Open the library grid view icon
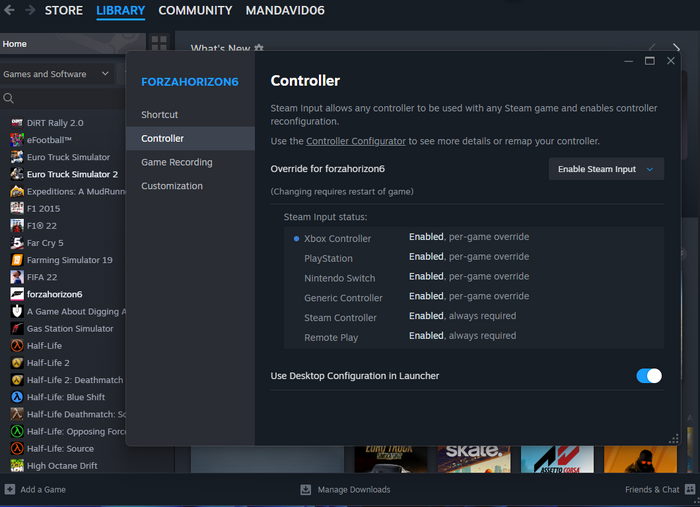Screen dimensions: 700x507 coord(159,43)
